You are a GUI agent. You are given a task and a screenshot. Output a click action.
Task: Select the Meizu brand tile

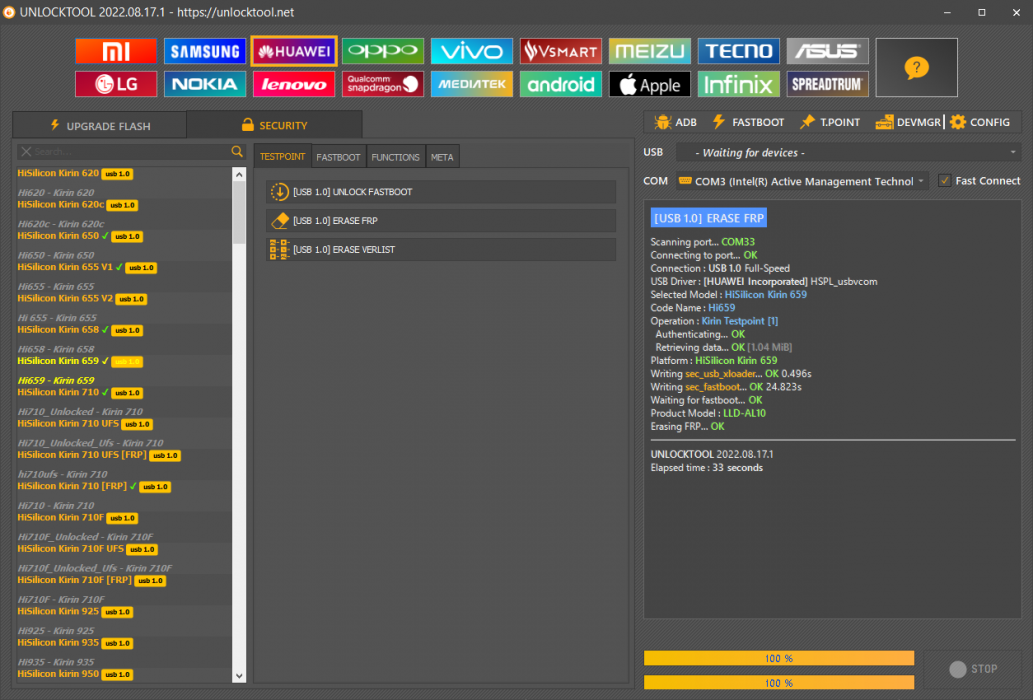650,51
